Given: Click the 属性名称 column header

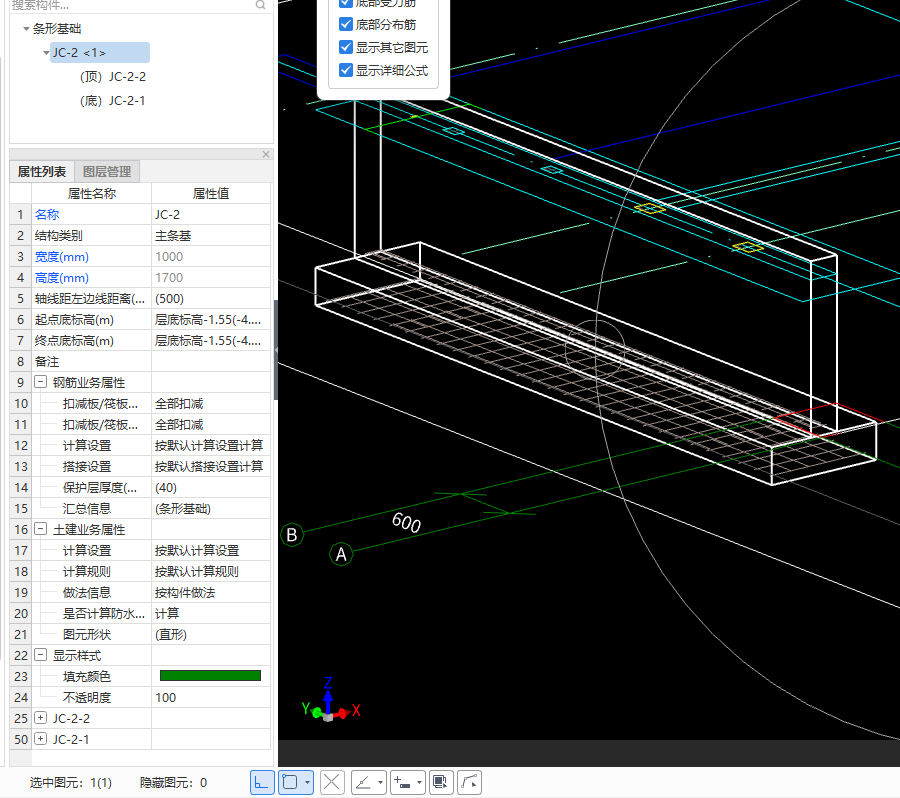Looking at the screenshot, I should point(91,193).
